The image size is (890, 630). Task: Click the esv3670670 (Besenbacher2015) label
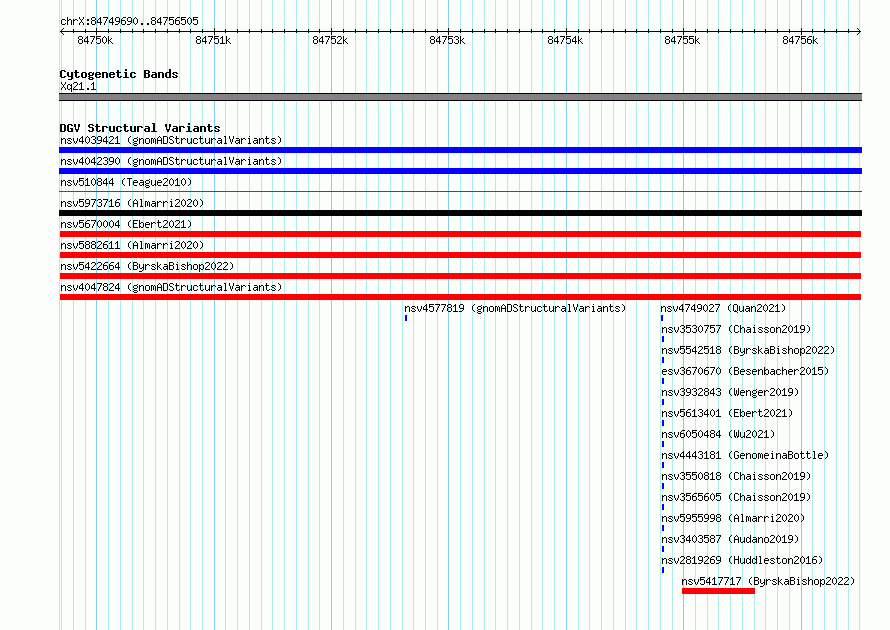pos(745,371)
